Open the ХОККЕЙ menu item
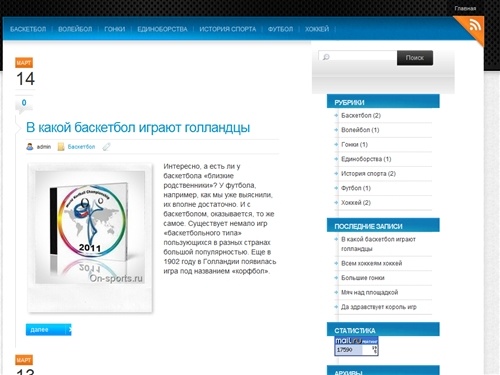 317,29
